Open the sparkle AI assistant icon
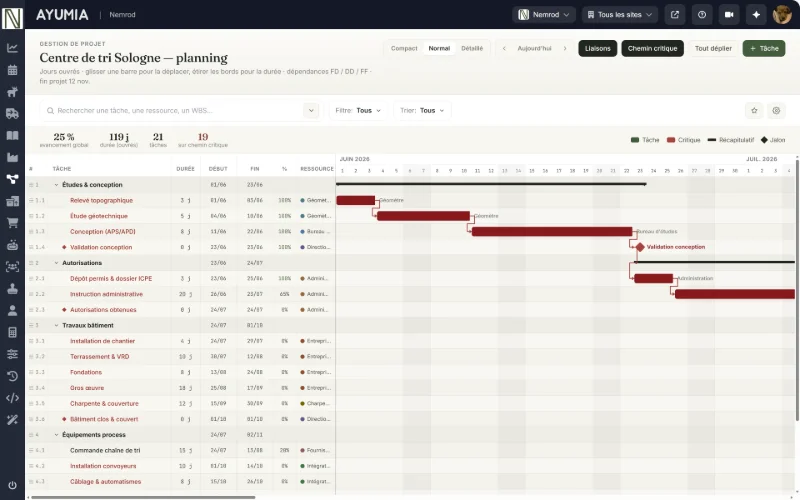Viewport: 800px width, 500px height. [x=756, y=15]
